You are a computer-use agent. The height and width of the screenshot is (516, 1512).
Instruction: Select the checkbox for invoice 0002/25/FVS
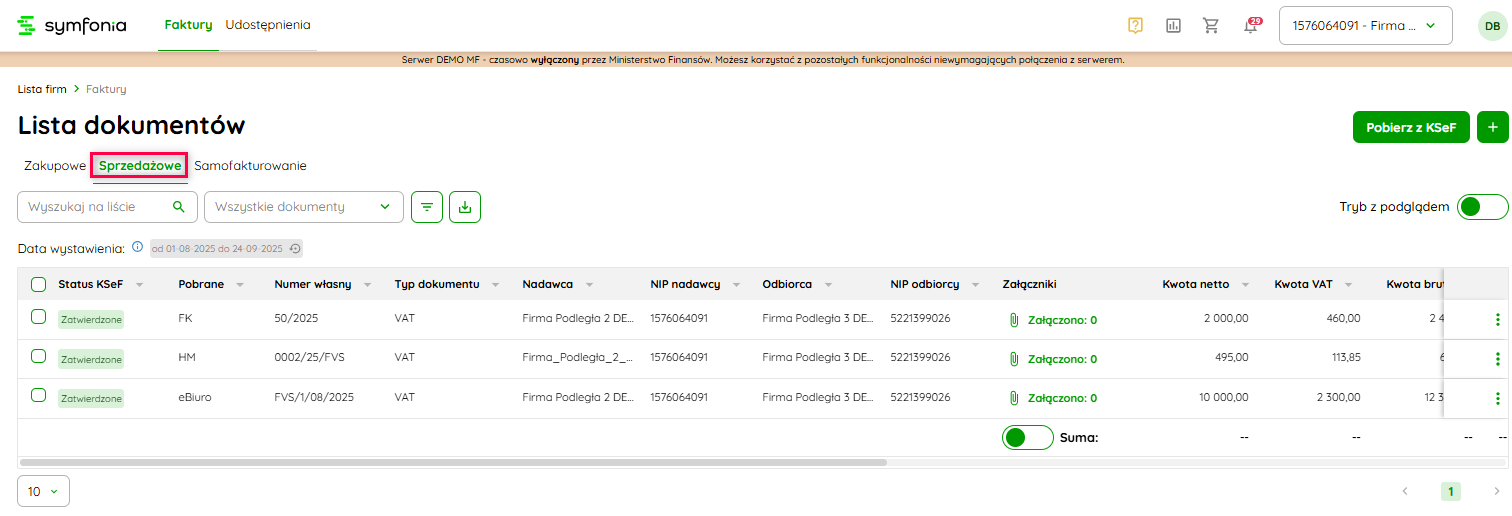[38, 356]
